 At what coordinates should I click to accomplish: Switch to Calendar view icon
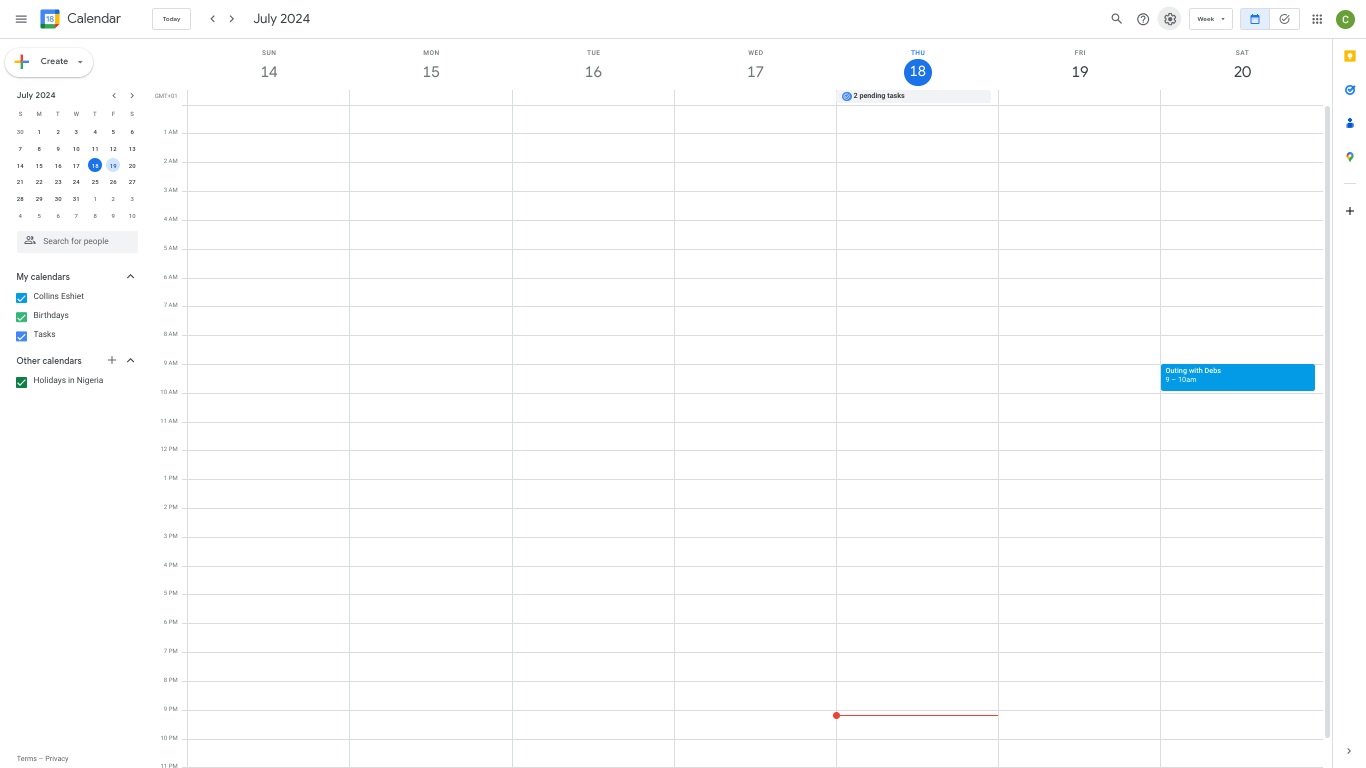tap(1255, 19)
